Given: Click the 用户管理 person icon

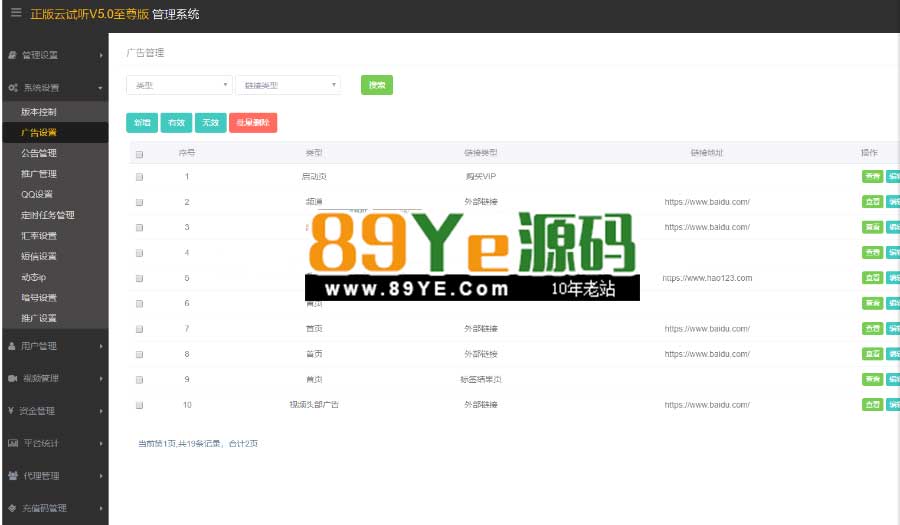Looking at the screenshot, I should click(x=12, y=346).
